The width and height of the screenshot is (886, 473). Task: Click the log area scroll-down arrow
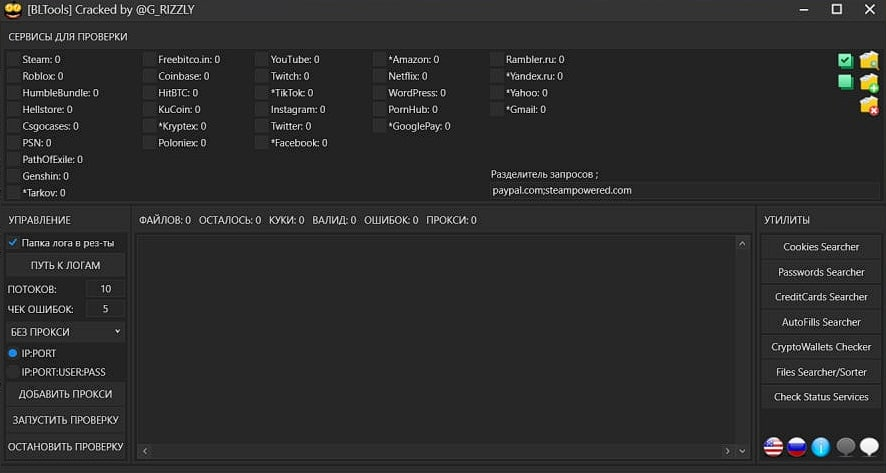[x=742, y=451]
